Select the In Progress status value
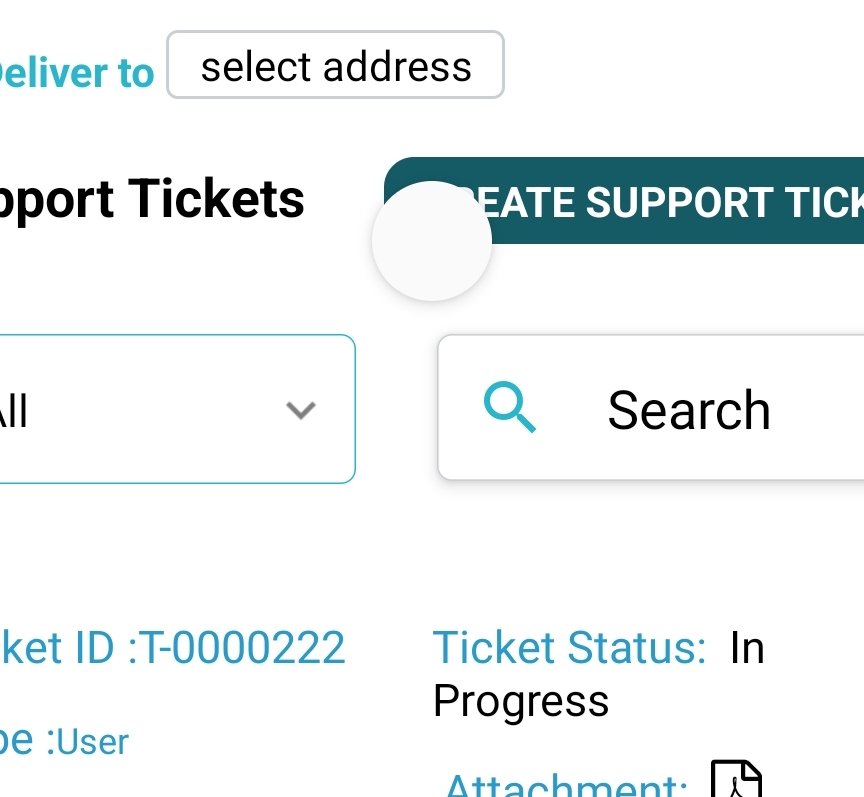 (598, 674)
